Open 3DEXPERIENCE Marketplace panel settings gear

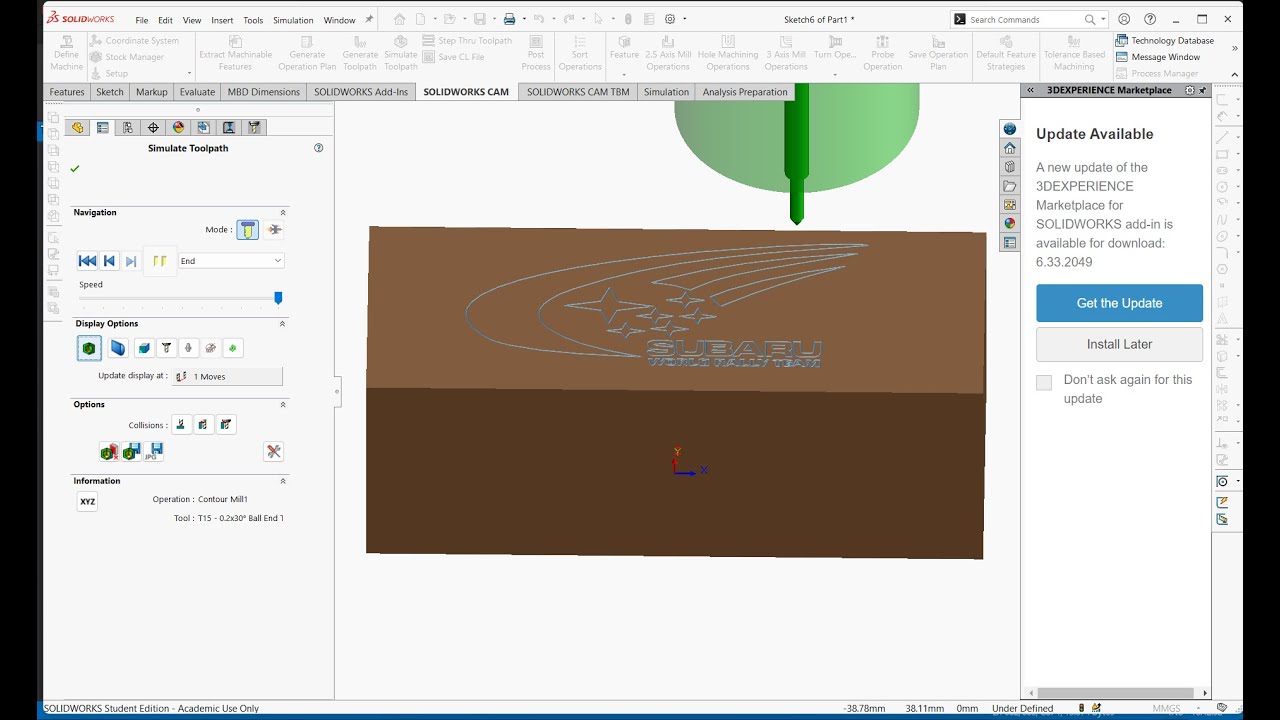click(x=1189, y=90)
